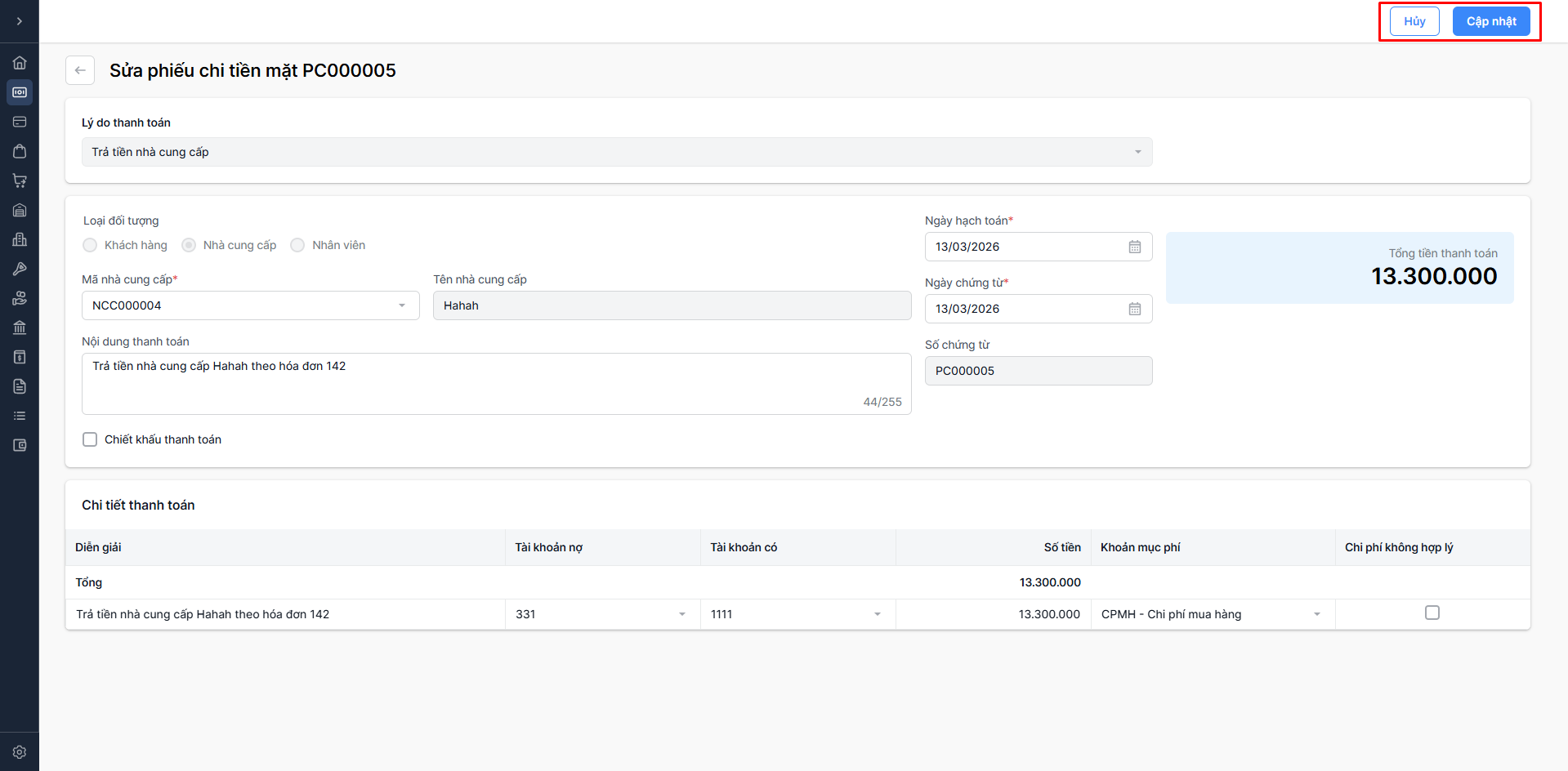
Task: Open calendar icon for Ngày chứng từ
Action: click(x=1134, y=309)
